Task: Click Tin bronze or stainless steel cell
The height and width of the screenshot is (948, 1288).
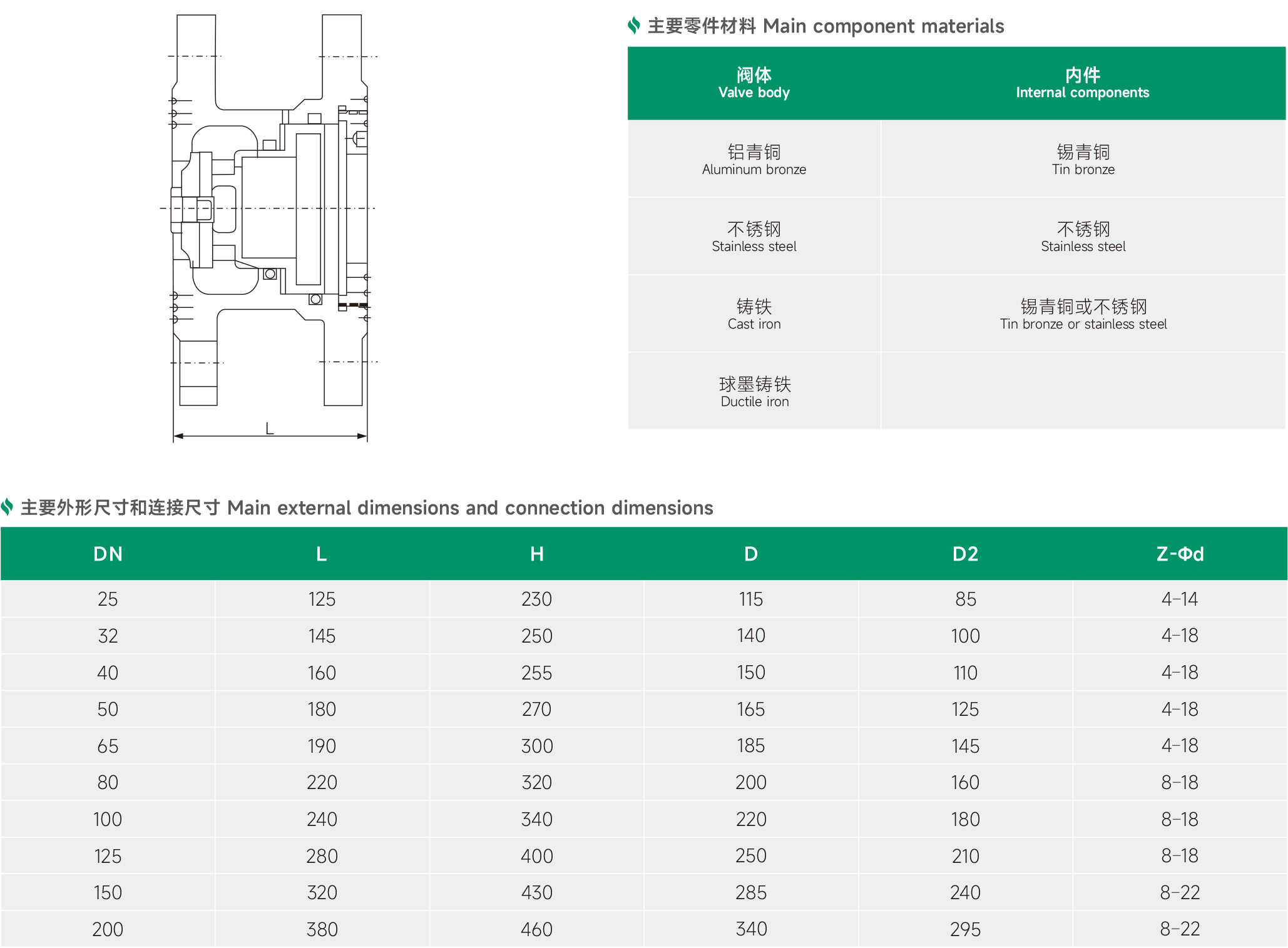Action: click(x=1083, y=314)
